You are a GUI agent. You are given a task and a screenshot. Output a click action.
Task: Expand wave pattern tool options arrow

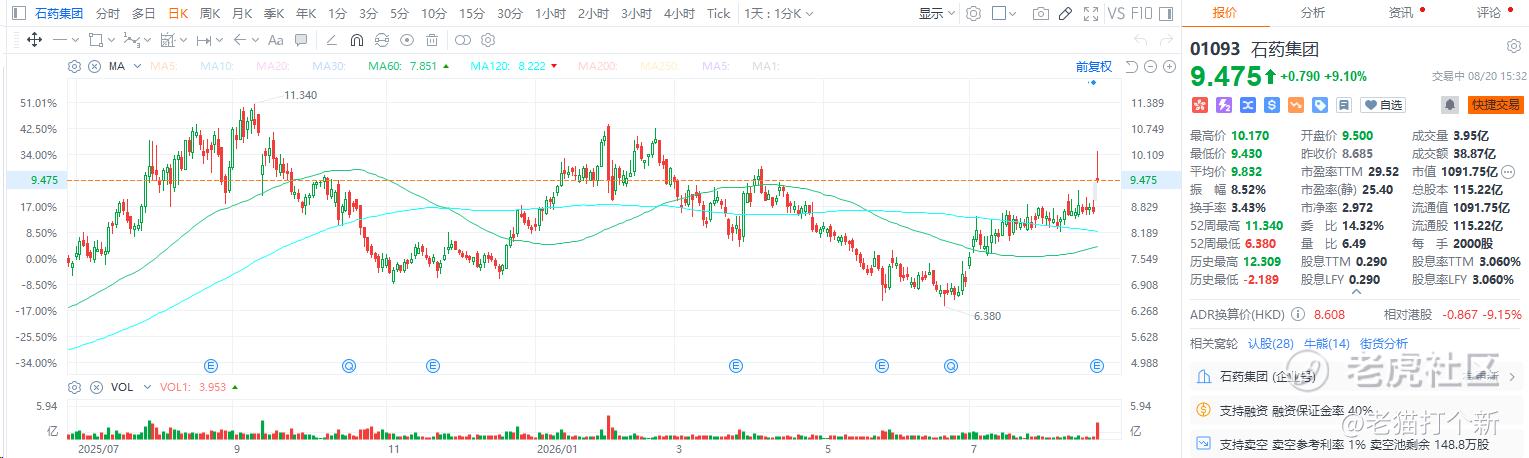click(148, 40)
